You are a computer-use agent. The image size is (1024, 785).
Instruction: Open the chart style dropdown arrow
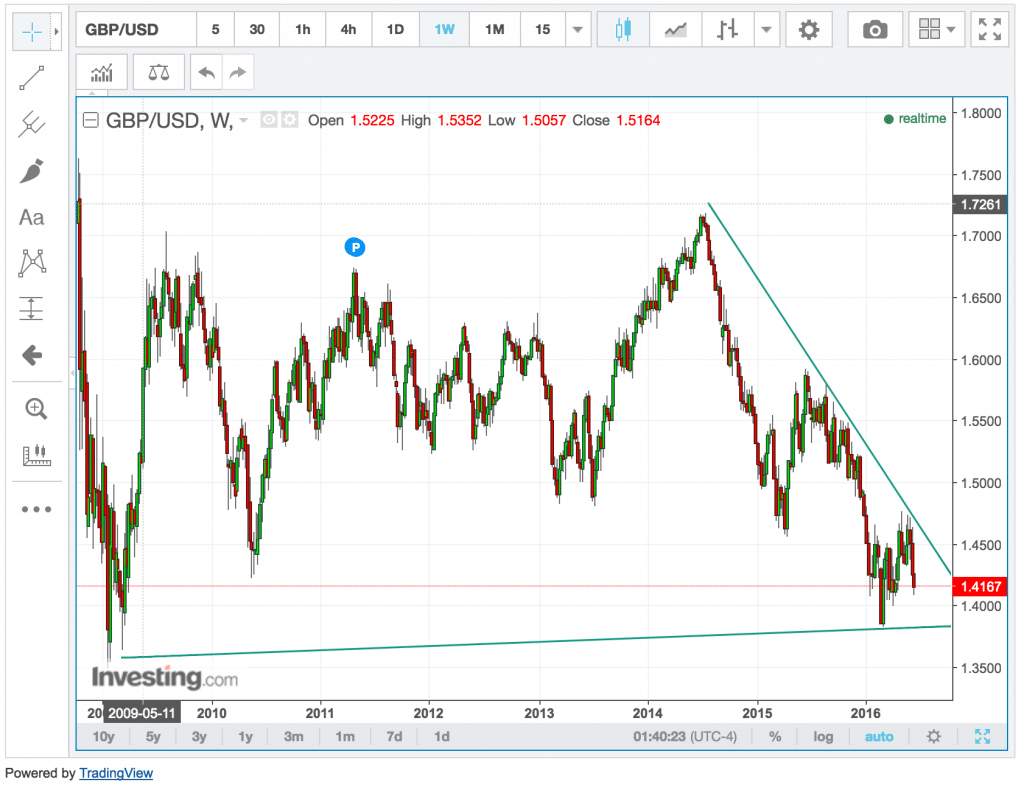point(767,30)
